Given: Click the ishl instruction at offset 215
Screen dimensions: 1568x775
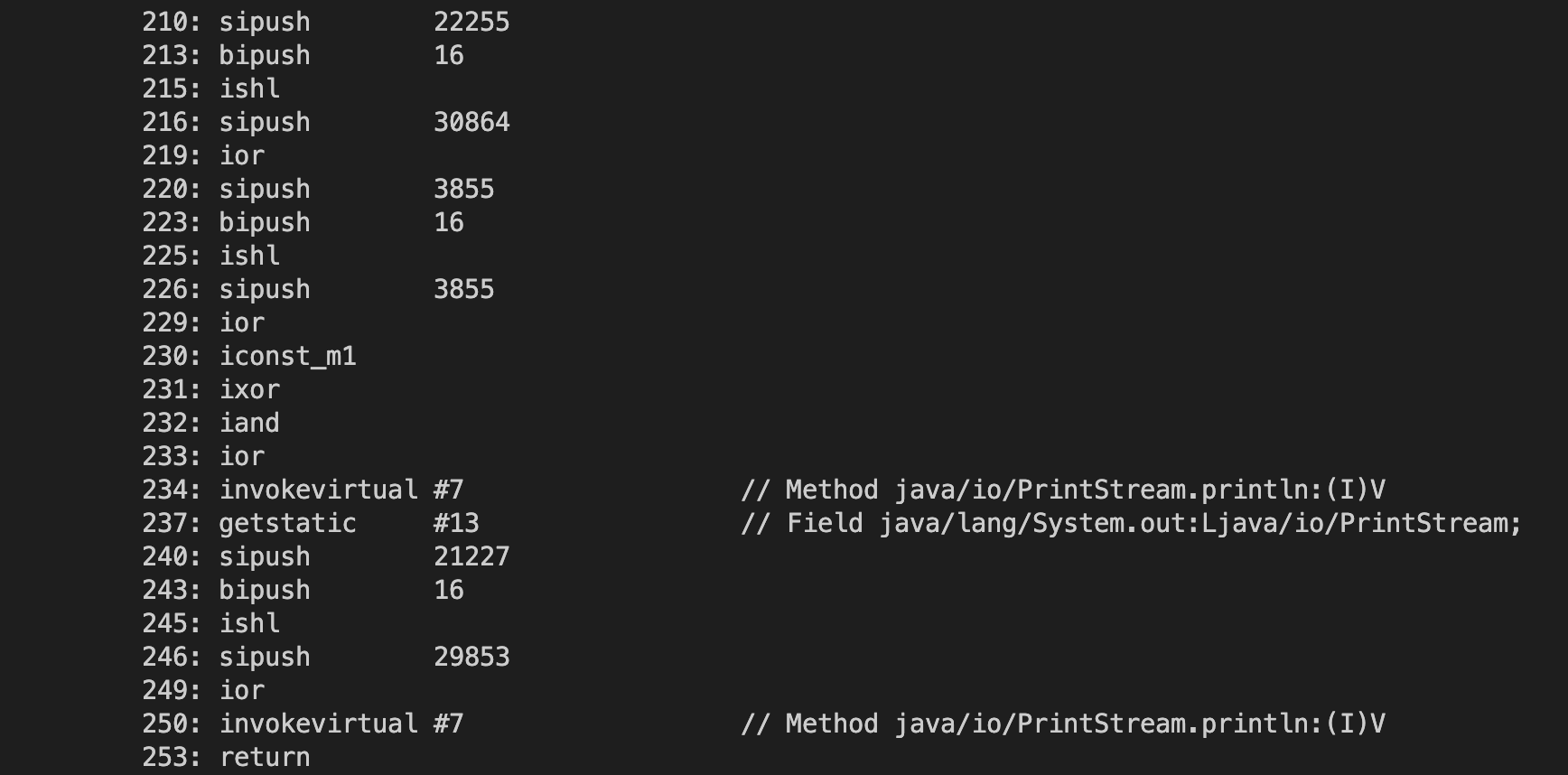Looking at the screenshot, I should click(x=249, y=89).
